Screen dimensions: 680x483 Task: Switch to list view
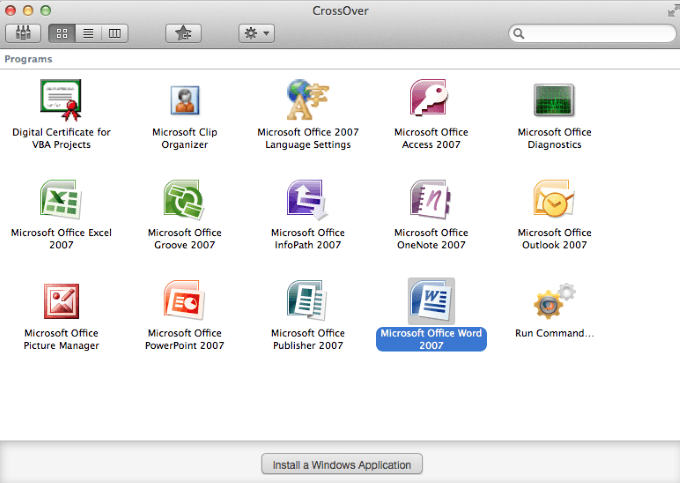point(88,33)
